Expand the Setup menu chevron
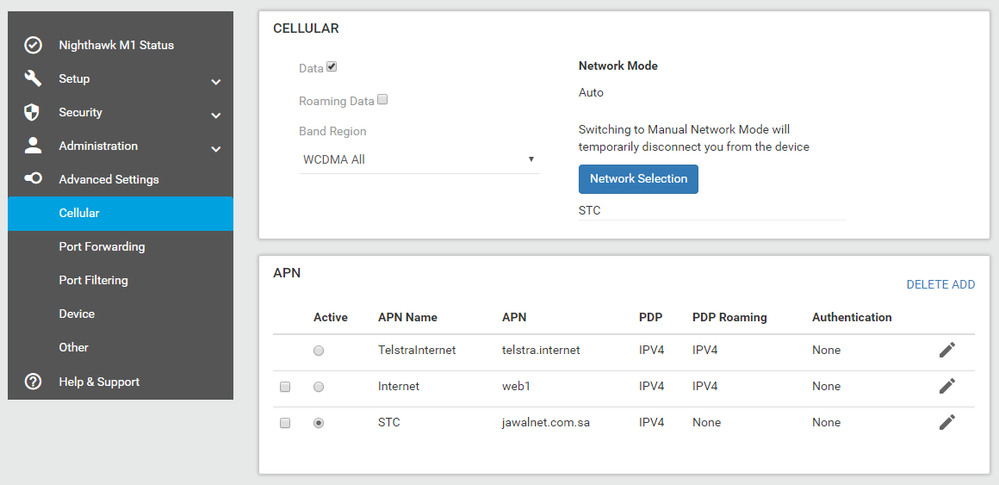The image size is (999, 485). pyautogui.click(x=216, y=82)
